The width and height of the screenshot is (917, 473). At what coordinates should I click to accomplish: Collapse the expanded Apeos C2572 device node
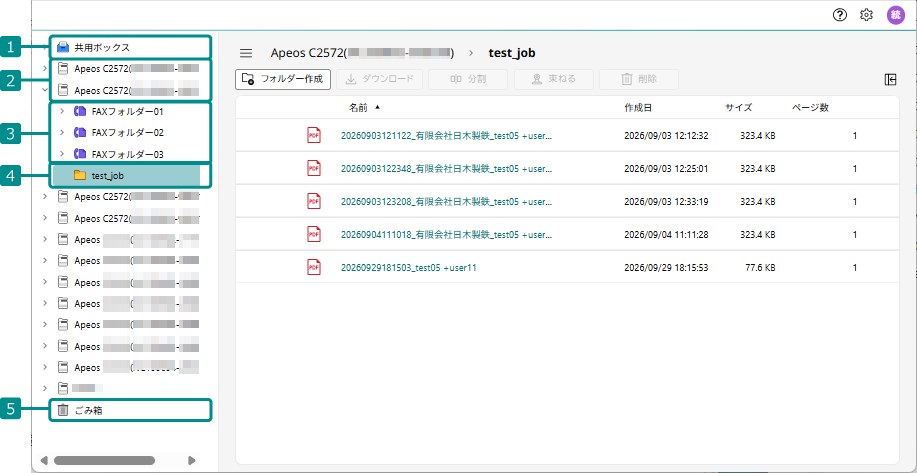coord(45,91)
